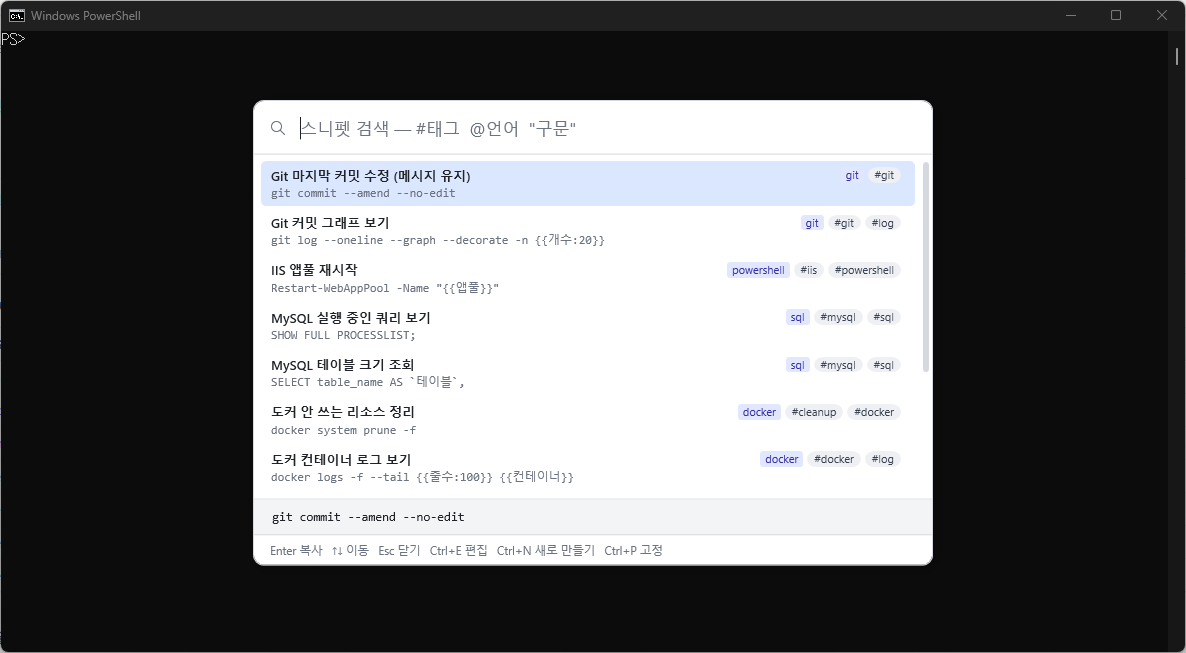Click 'SHOW FULL PROCESSLIST;' code line
1186x653 pixels.
(x=343, y=334)
